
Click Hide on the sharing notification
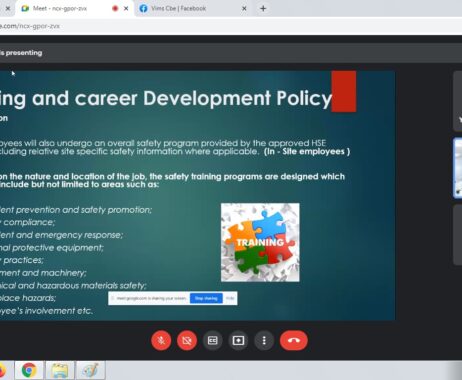click(x=230, y=298)
